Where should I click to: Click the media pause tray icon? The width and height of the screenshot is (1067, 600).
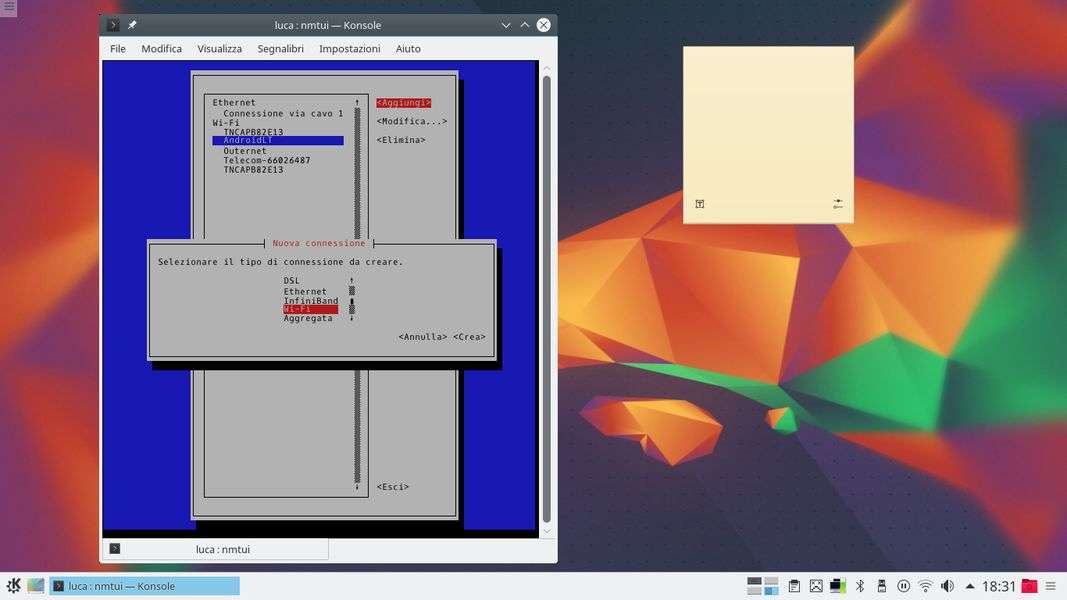click(x=903, y=586)
